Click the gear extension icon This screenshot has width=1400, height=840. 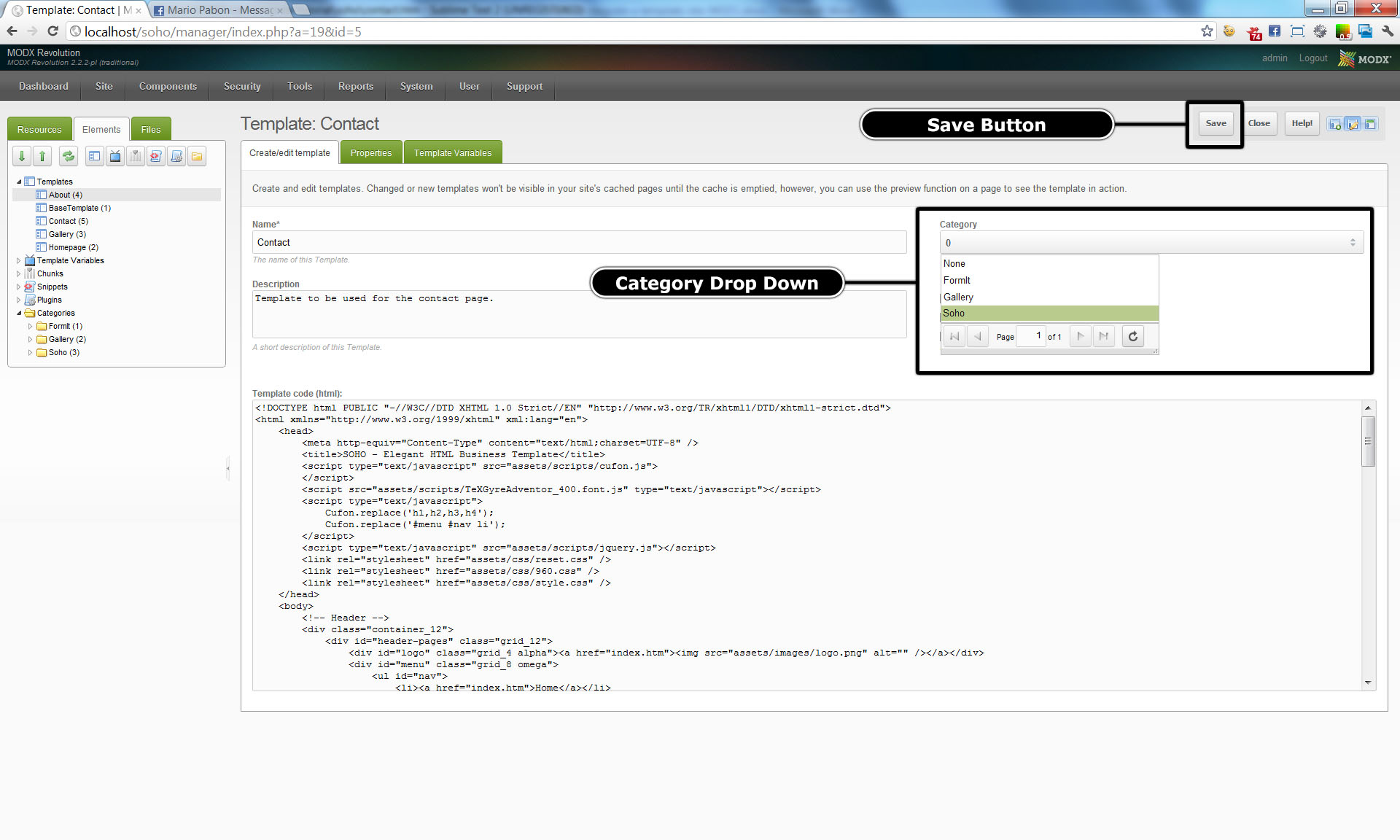[x=1320, y=31]
